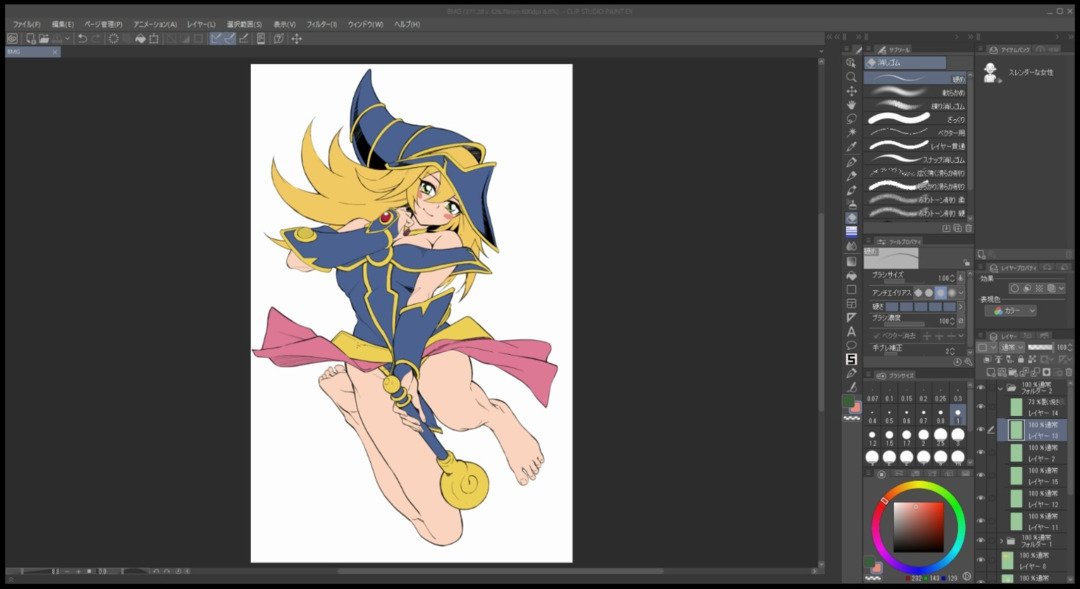The width and height of the screenshot is (1080, 589).
Task: Select the Operation object tool
Action: [851, 63]
